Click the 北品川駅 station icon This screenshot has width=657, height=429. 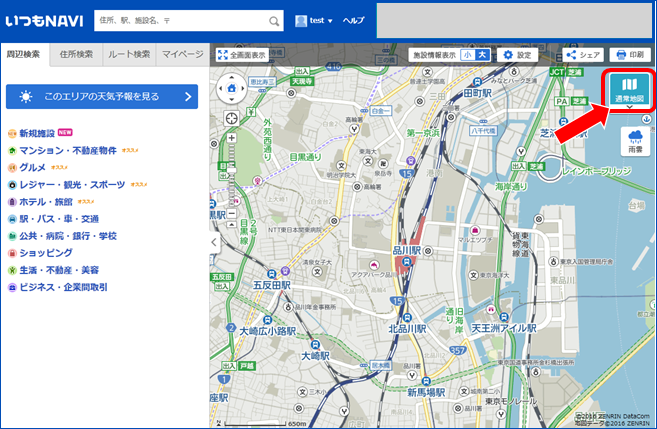click(407, 318)
